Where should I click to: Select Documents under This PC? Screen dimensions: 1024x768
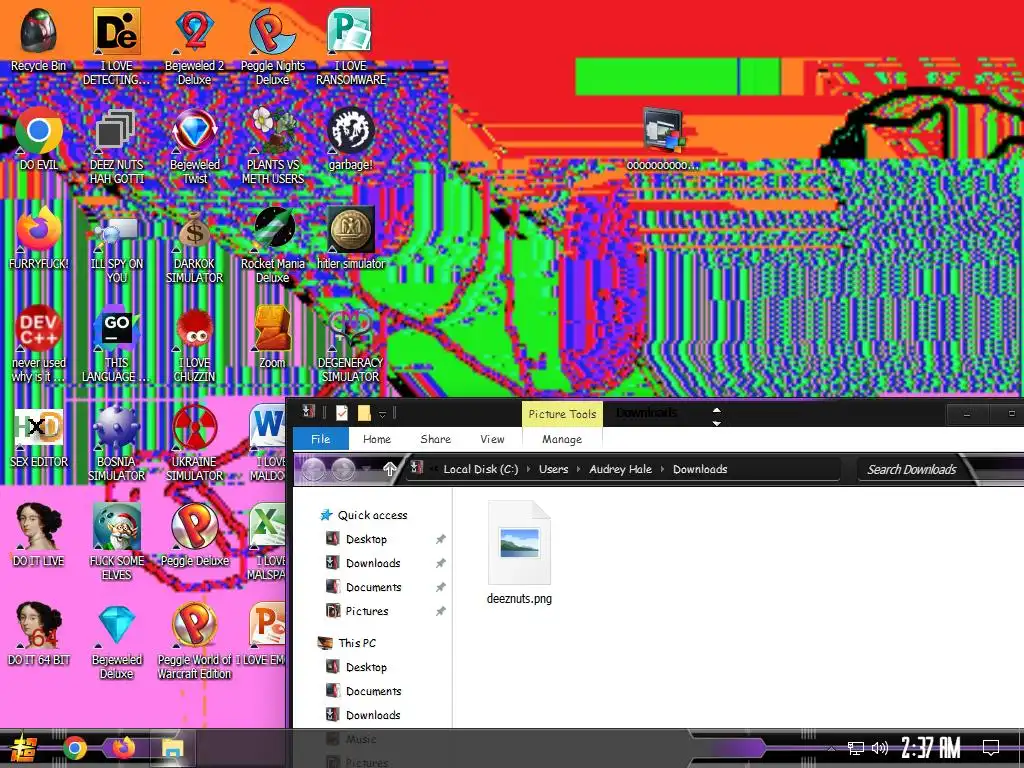point(374,691)
